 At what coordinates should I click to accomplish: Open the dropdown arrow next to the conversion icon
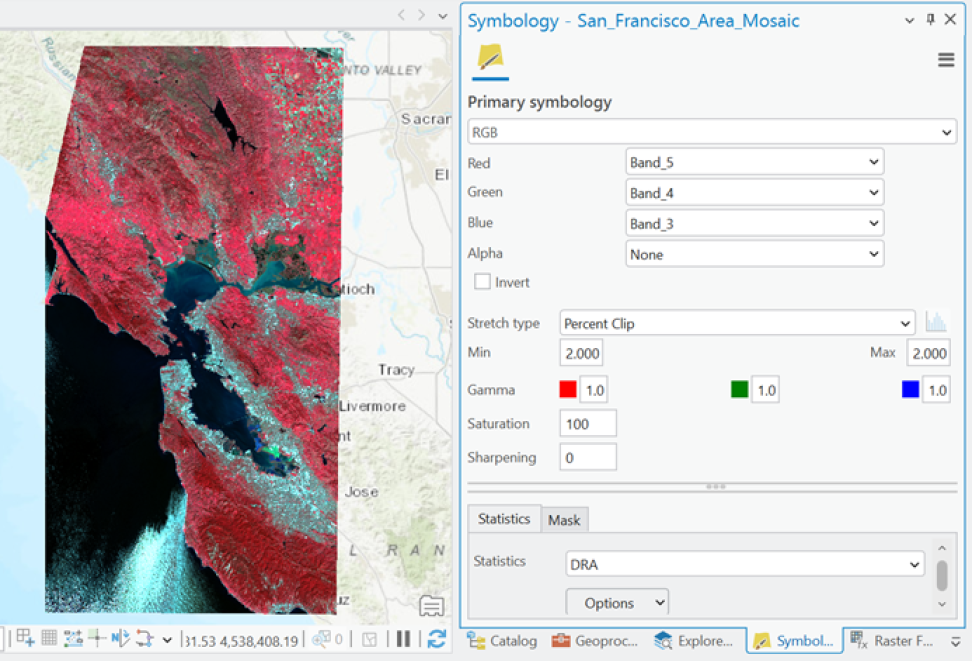tap(167, 640)
